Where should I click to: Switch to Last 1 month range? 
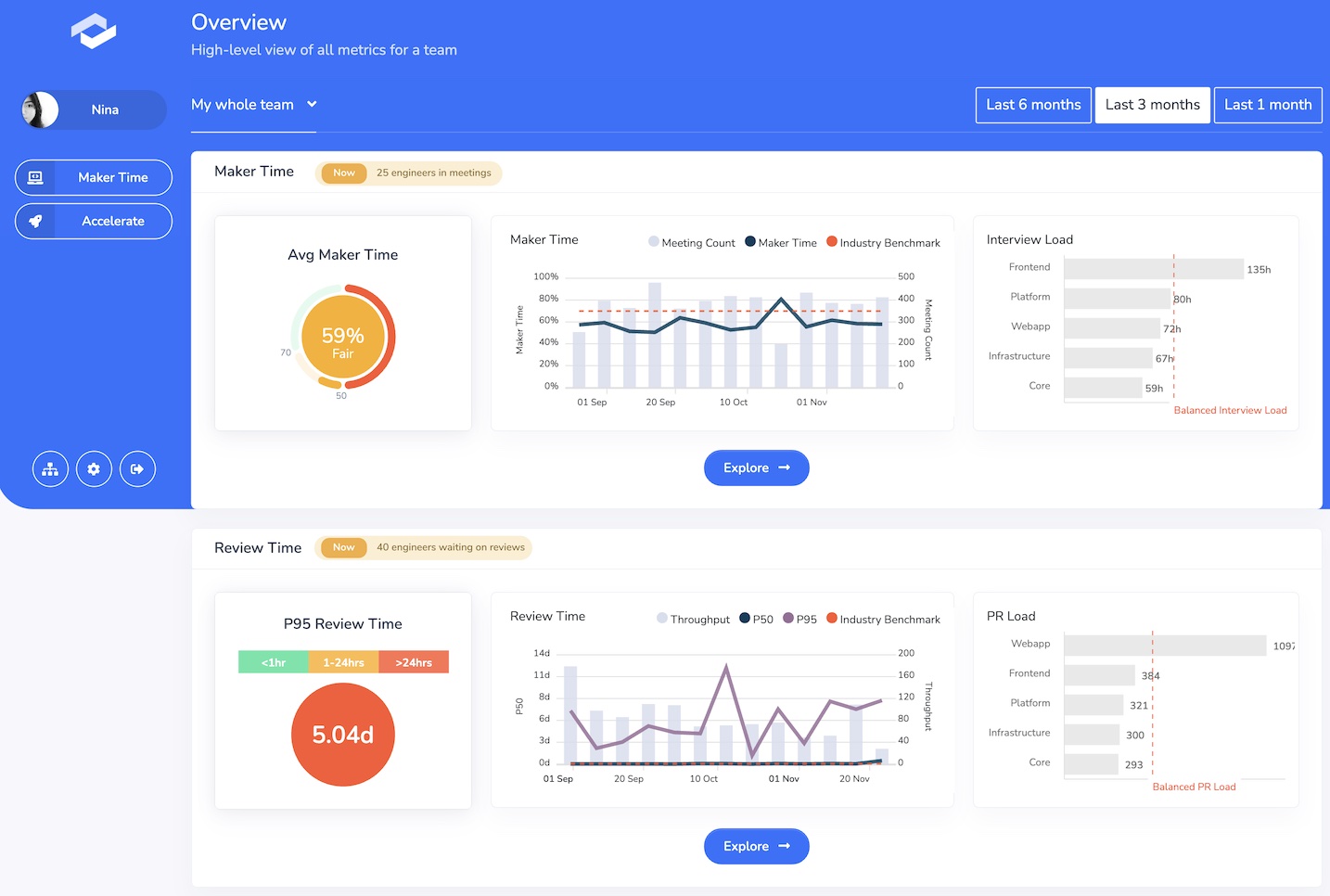(x=1268, y=105)
